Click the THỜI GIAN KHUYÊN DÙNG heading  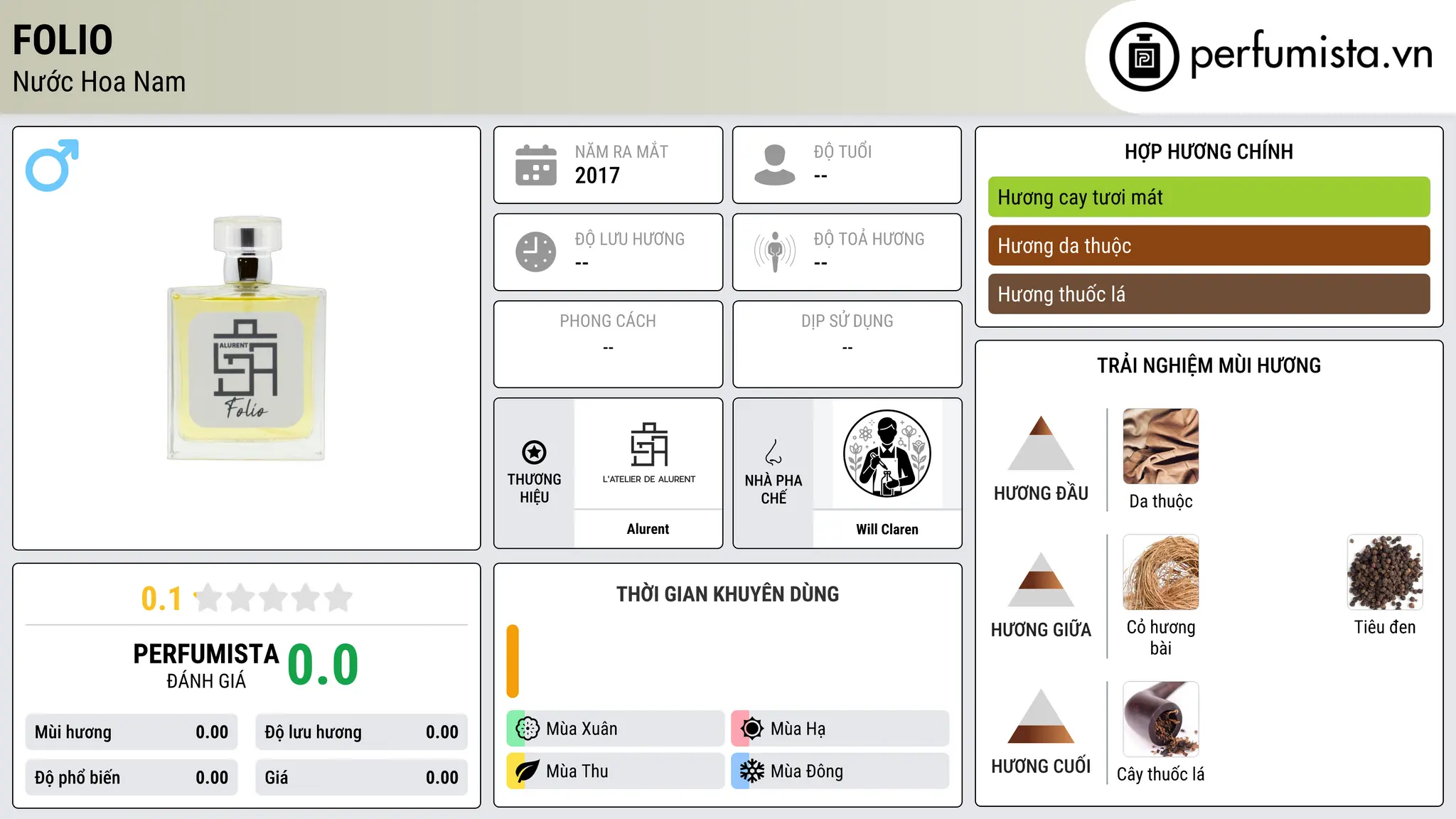point(727,594)
